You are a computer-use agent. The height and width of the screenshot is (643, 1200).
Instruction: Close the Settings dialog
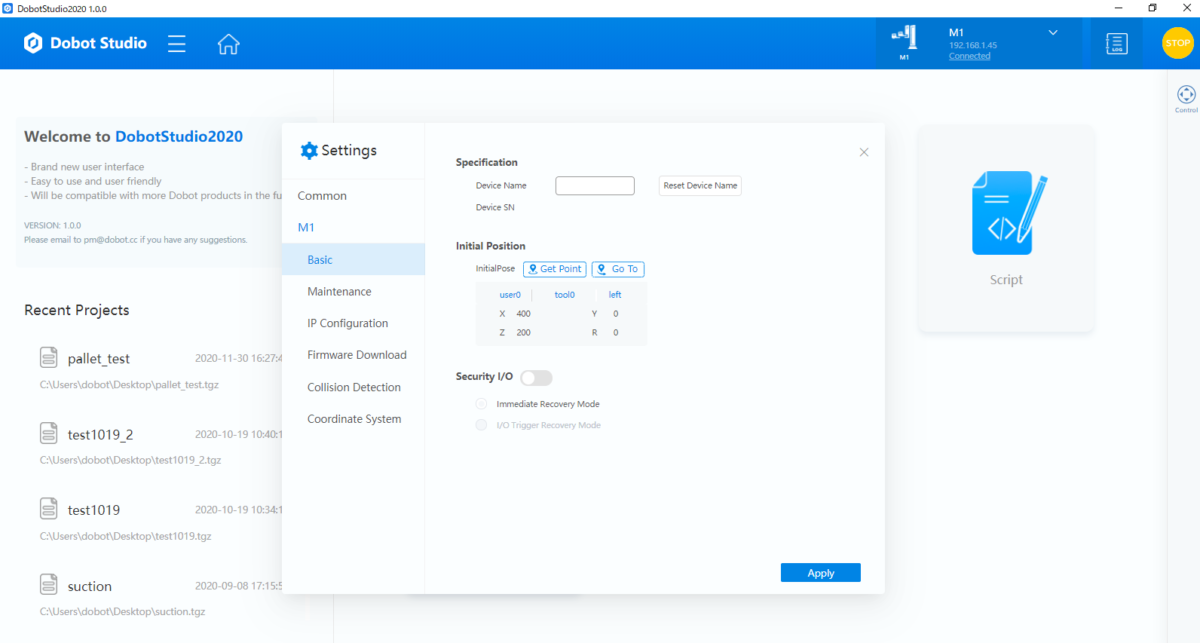(864, 152)
